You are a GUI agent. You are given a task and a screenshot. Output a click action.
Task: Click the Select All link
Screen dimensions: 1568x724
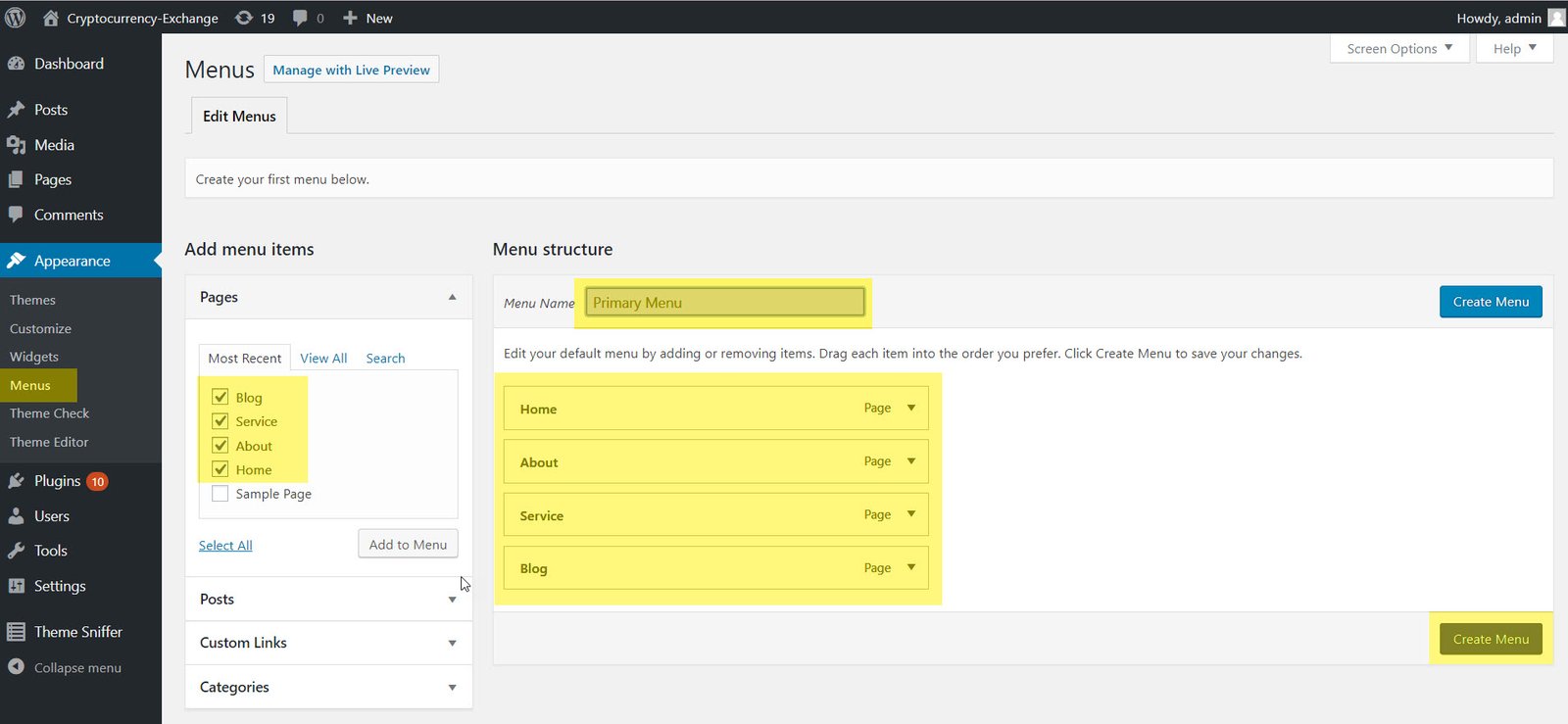coord(225,546)
